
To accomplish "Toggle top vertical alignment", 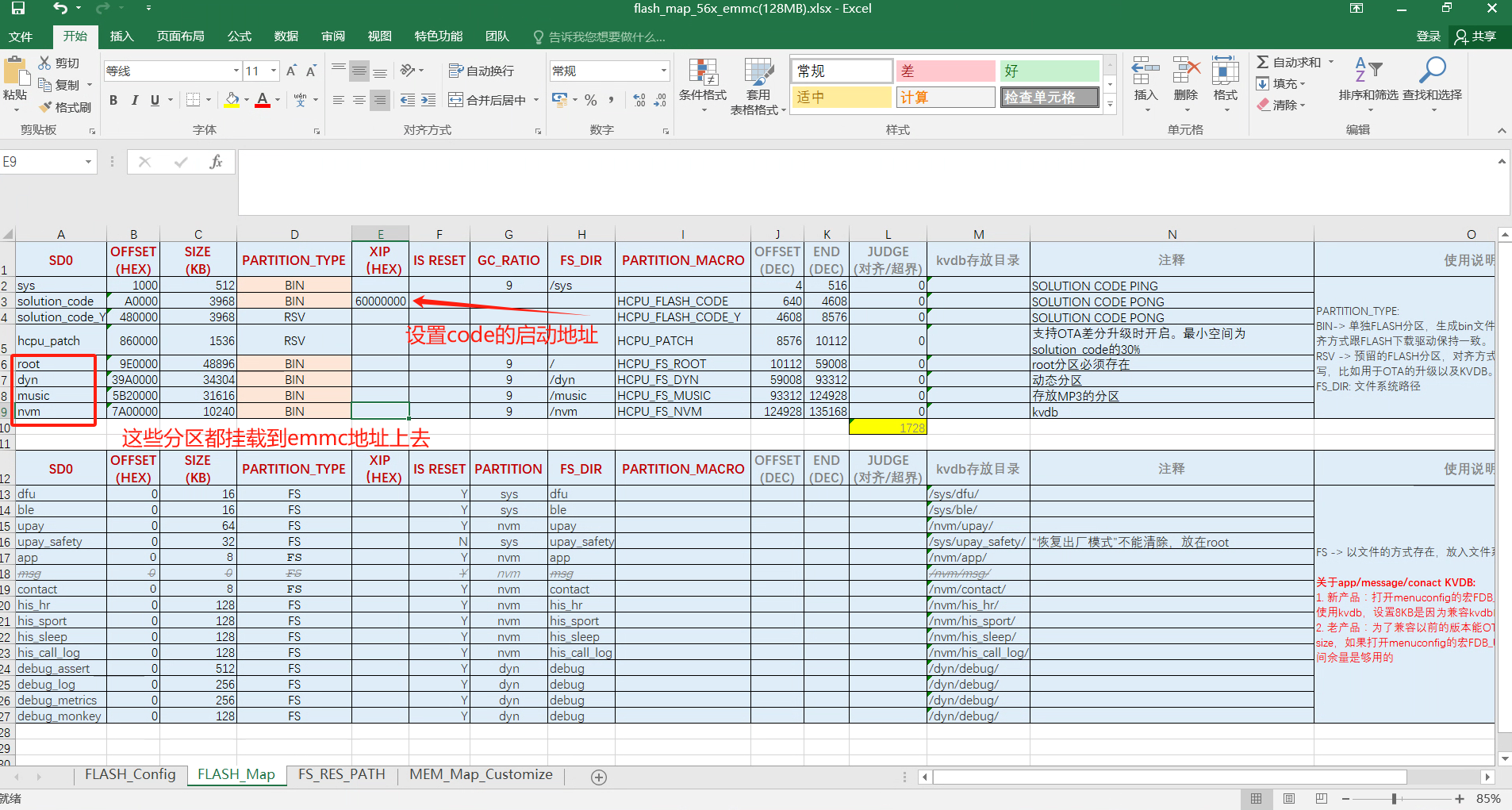I will point(339,71).
